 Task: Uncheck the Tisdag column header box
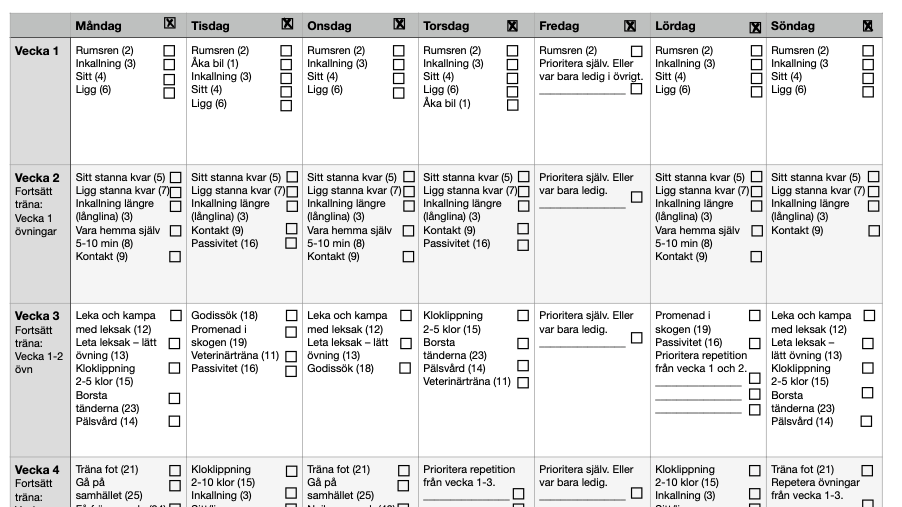point(287,25)
